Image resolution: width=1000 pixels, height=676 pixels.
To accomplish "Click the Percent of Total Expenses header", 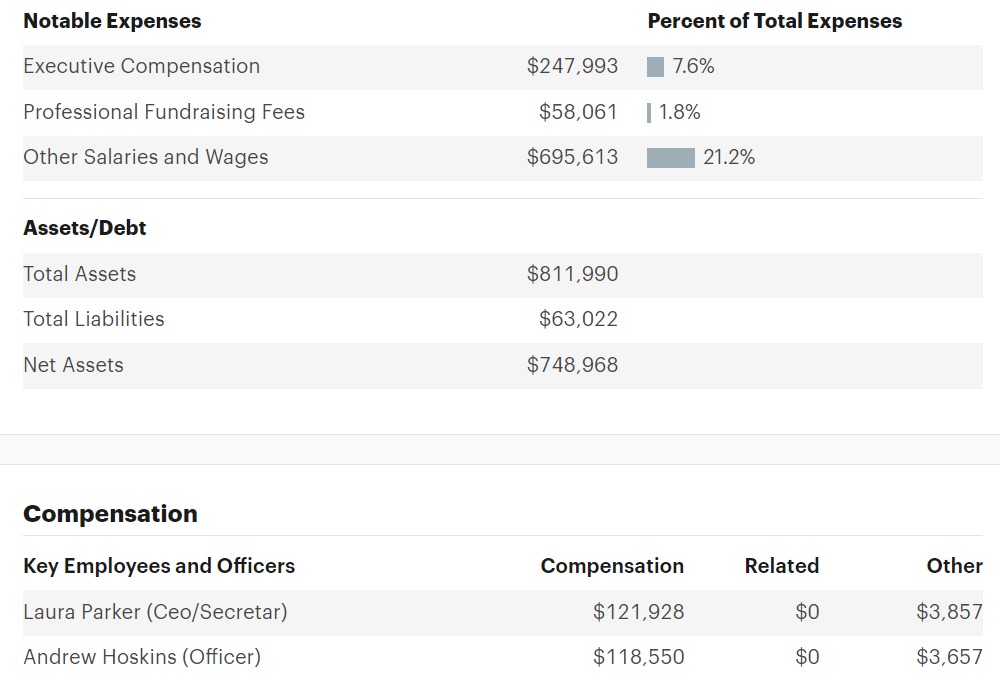I will [774, 21].
